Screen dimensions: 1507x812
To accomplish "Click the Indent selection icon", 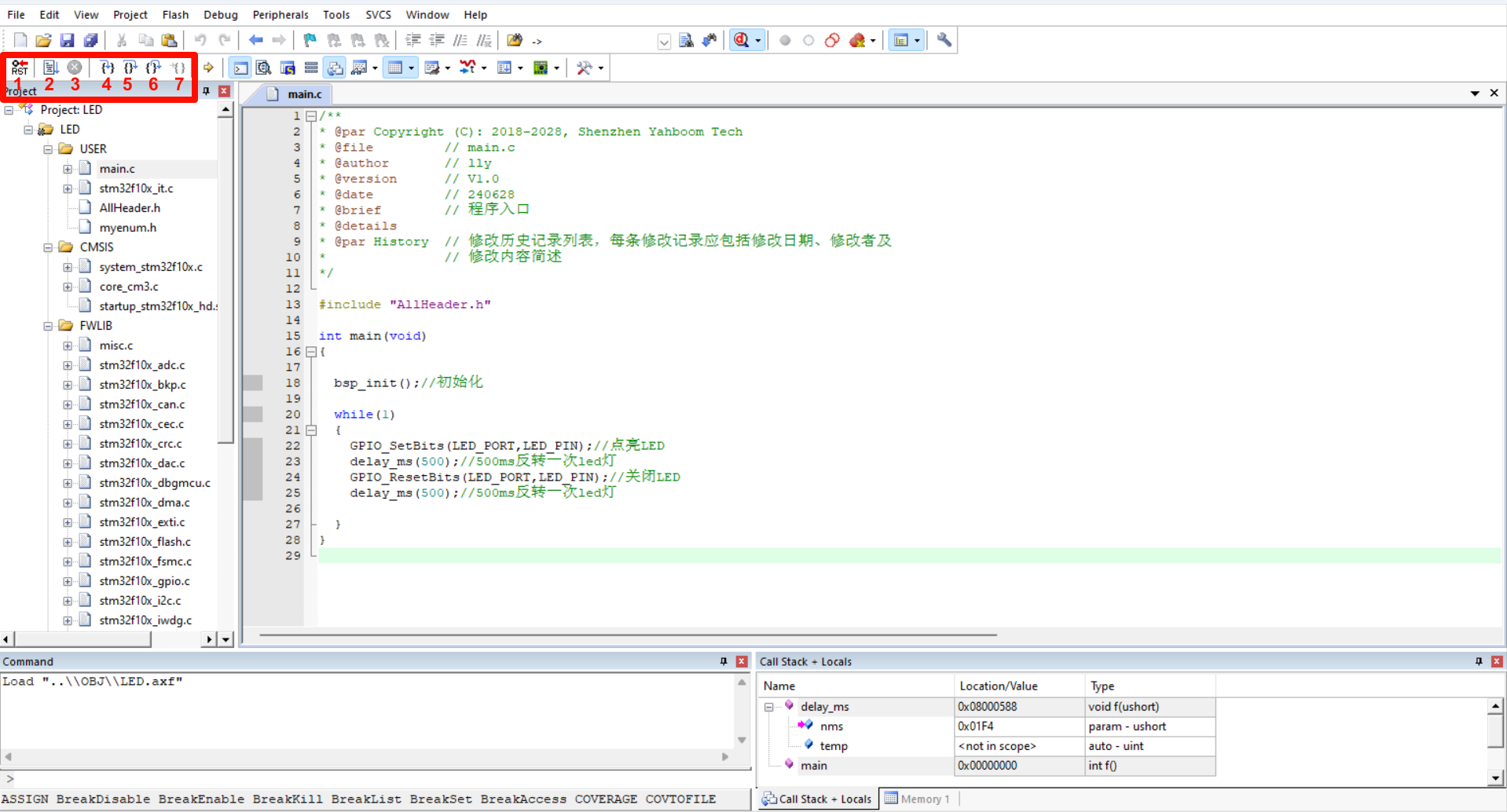I will (413, 41).
